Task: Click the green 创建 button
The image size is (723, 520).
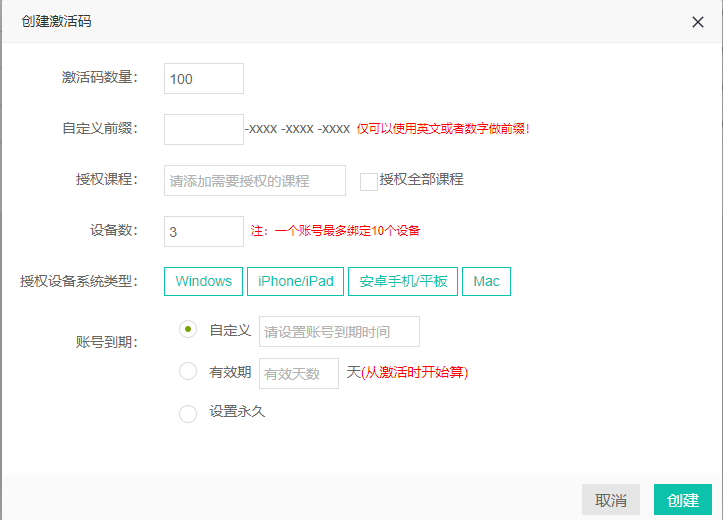Action: pyautogui.click(x=683, y=500)
